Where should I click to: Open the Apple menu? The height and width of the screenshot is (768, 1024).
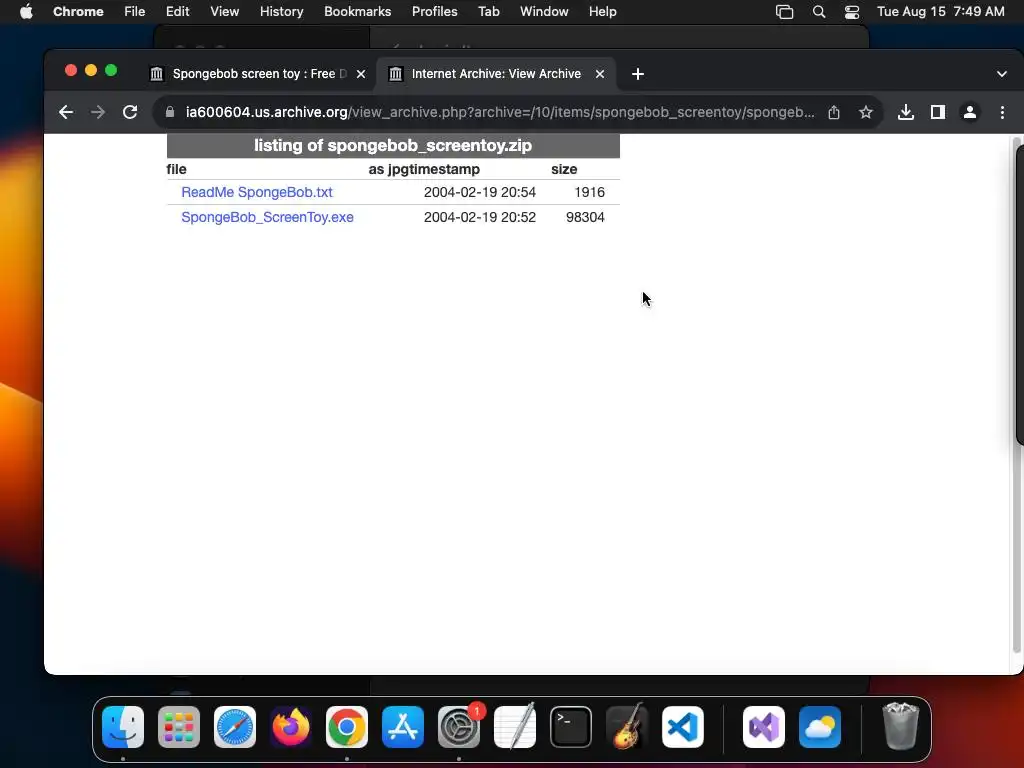(x=26, y=12)
